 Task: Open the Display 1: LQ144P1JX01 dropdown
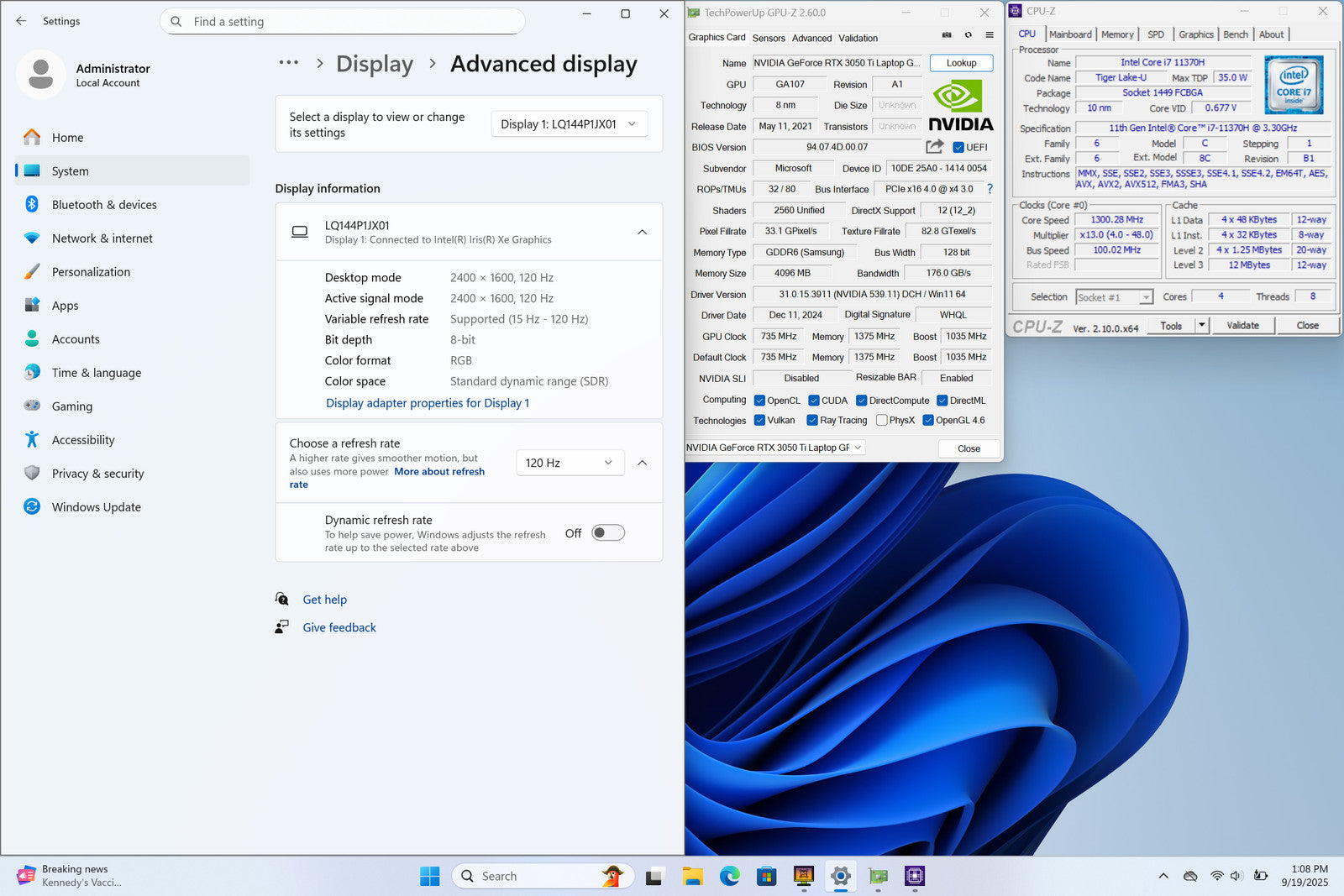point(569,124)
